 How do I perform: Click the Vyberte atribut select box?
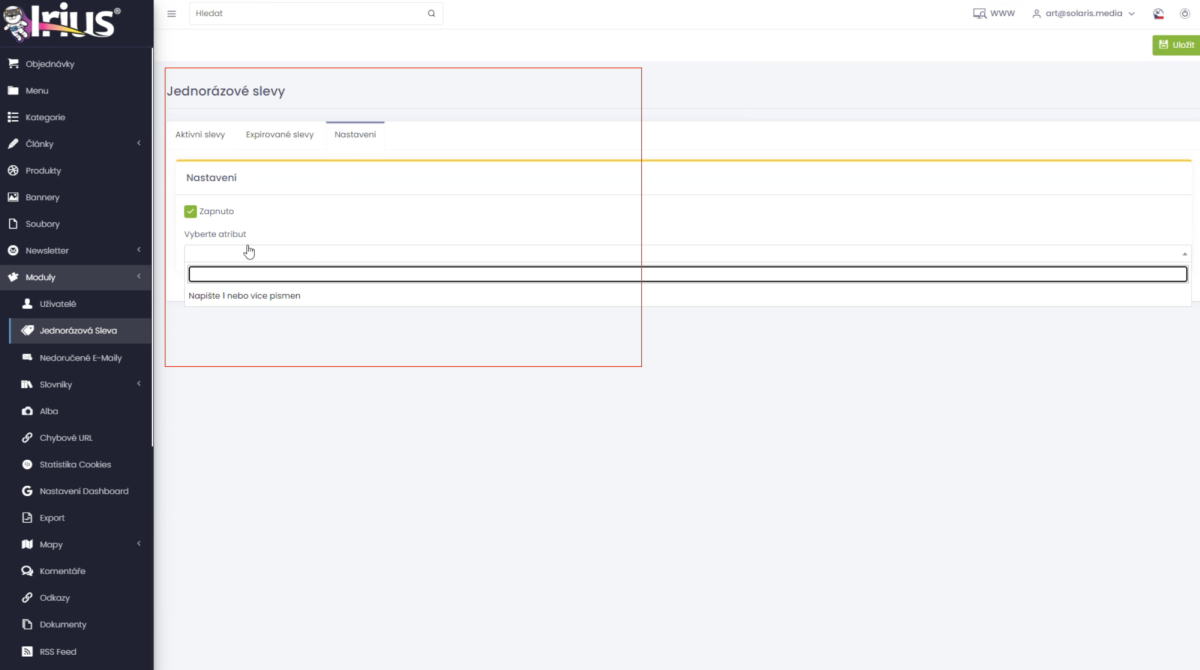click(688, 254)
